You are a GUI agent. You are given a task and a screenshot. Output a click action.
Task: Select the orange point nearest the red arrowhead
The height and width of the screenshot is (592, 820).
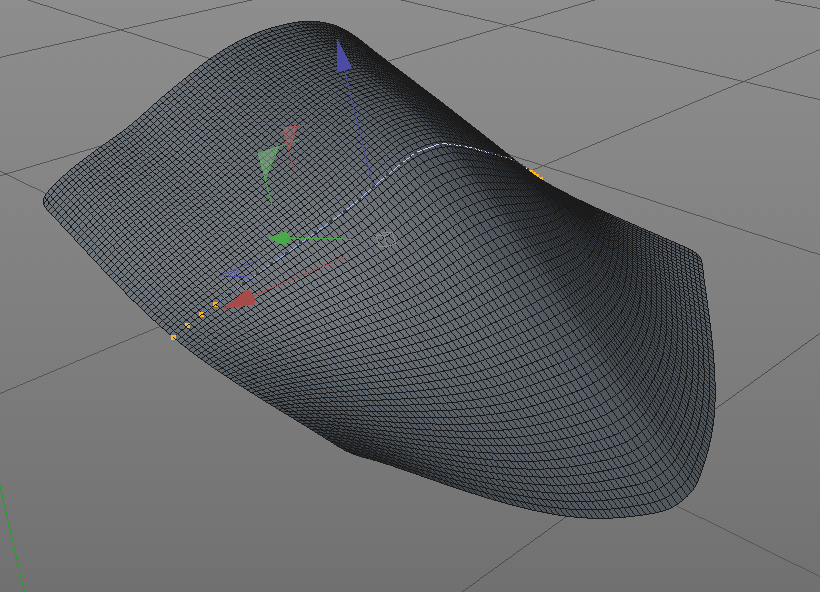215,304
